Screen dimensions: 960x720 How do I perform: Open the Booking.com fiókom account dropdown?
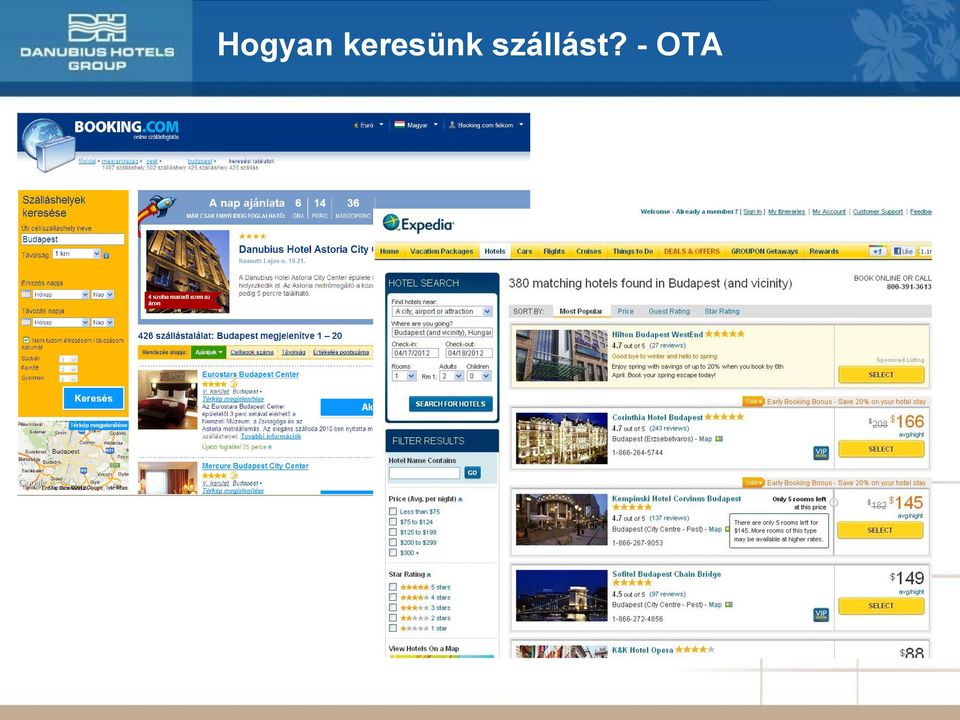pyautogui.click(x=486, y=125)
